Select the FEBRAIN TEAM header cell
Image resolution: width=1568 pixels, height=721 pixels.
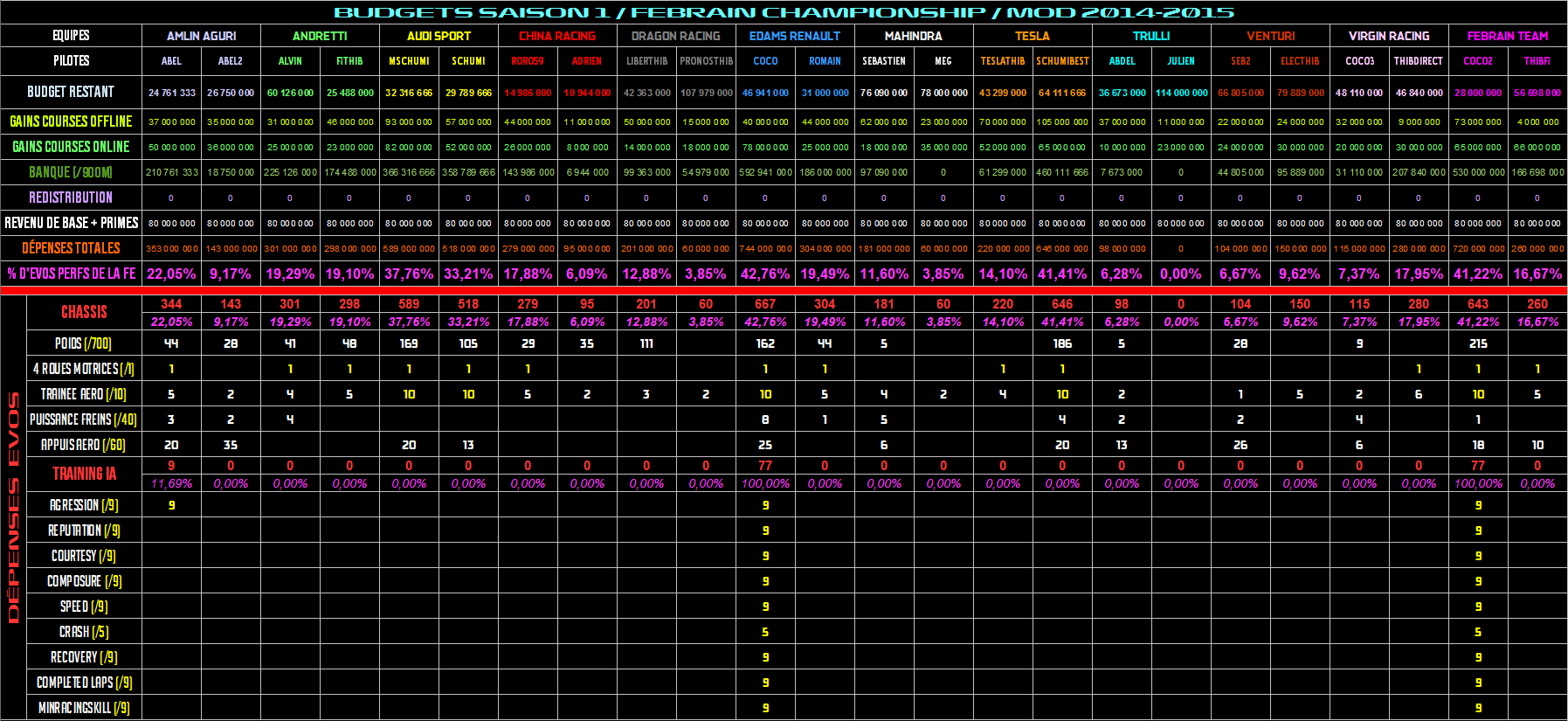1507,36
